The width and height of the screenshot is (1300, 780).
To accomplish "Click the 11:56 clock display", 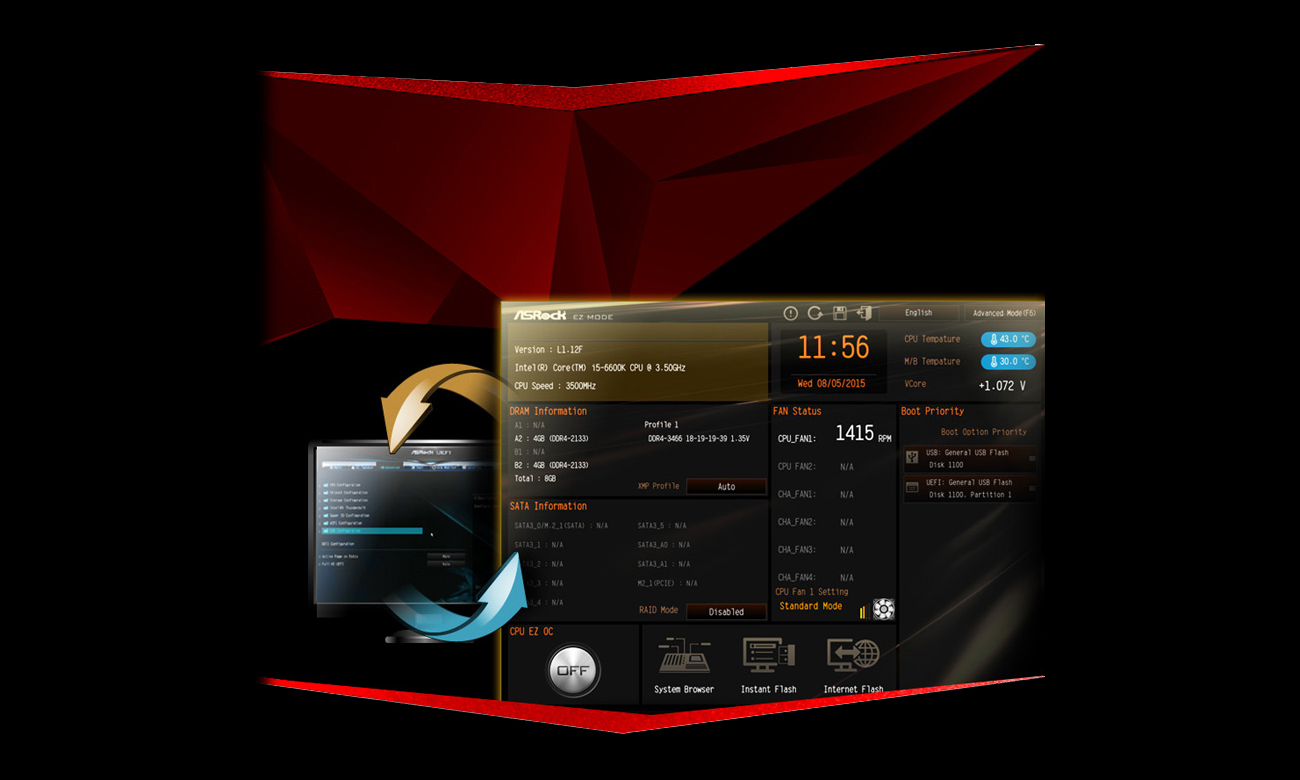I will point(833,348).
